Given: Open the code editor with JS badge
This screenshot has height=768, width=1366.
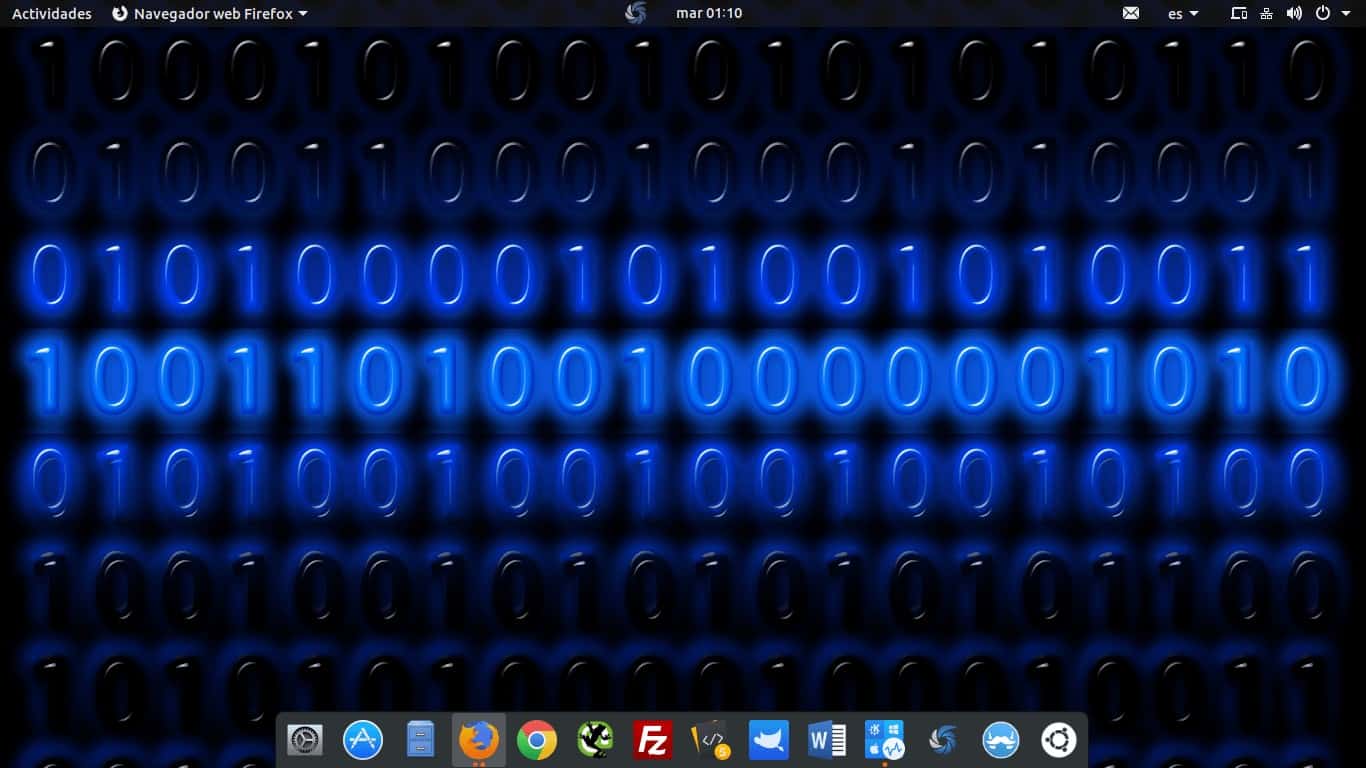Looking at the screenshot, I should [x=710, y=740].
